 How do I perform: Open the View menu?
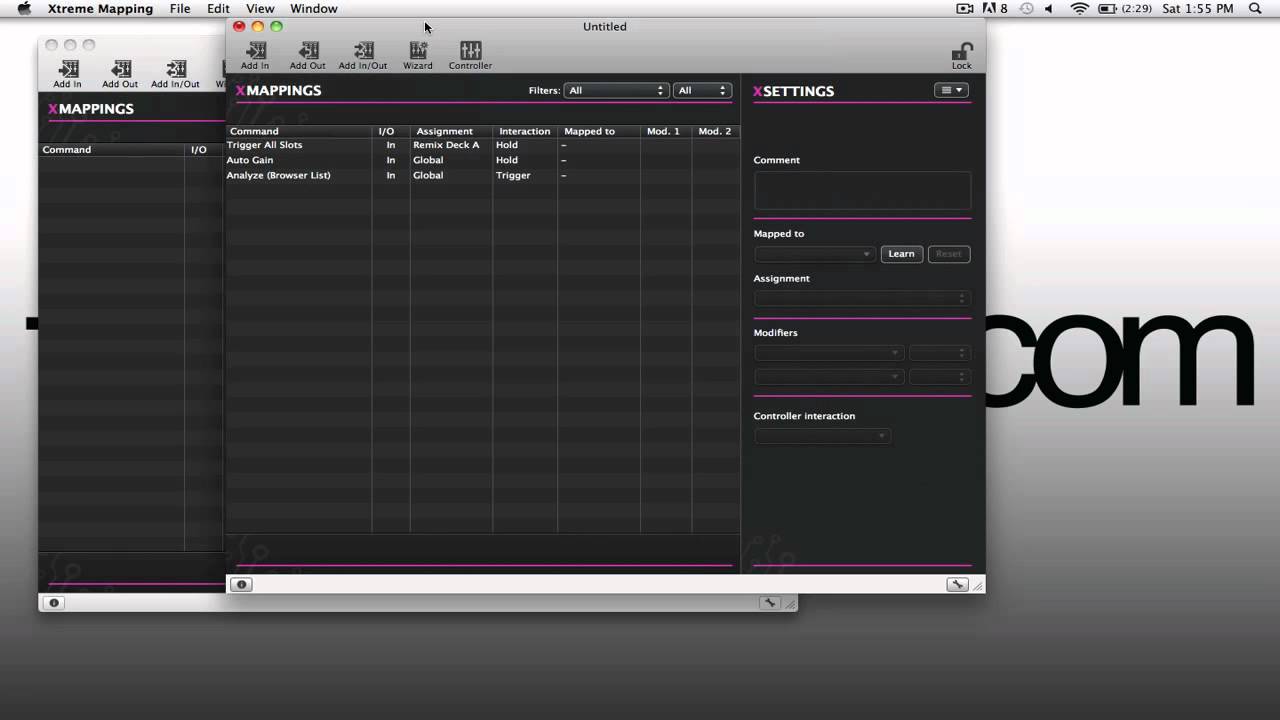tap(260, 8)
